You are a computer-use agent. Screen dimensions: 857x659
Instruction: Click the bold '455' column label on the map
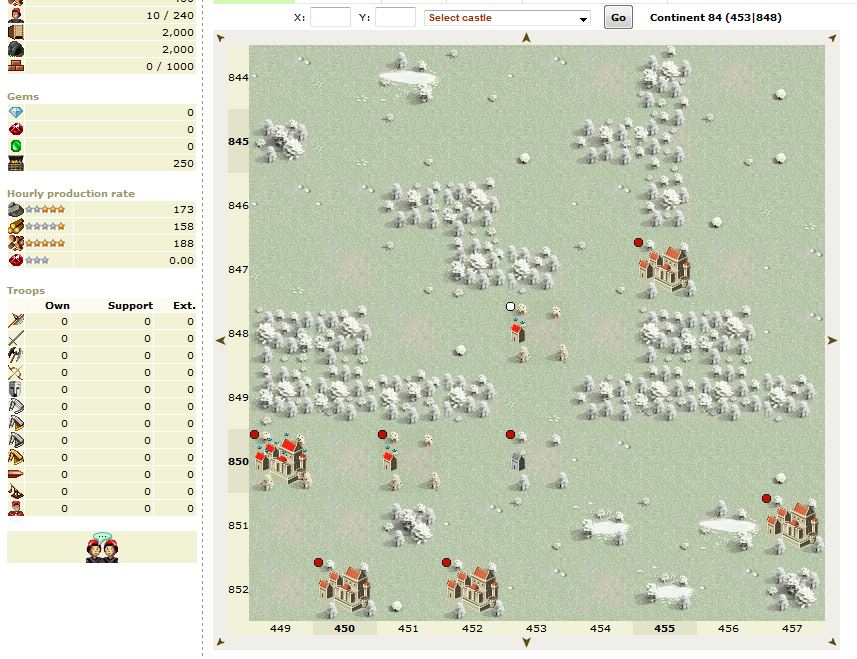click(665, 628)
